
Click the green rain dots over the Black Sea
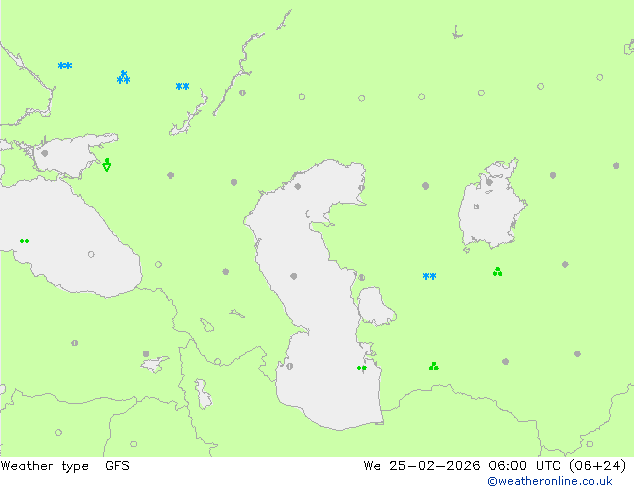24,241
